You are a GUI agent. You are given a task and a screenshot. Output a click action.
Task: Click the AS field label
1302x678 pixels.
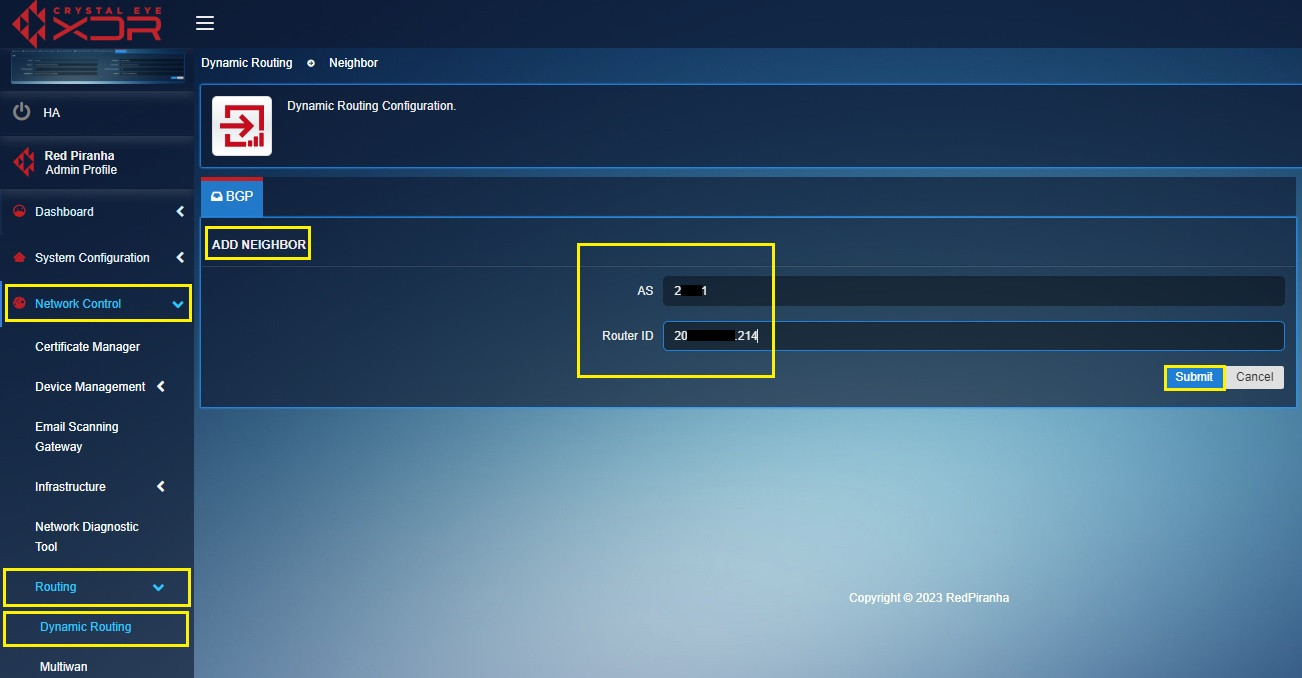[x=645, y=291]
